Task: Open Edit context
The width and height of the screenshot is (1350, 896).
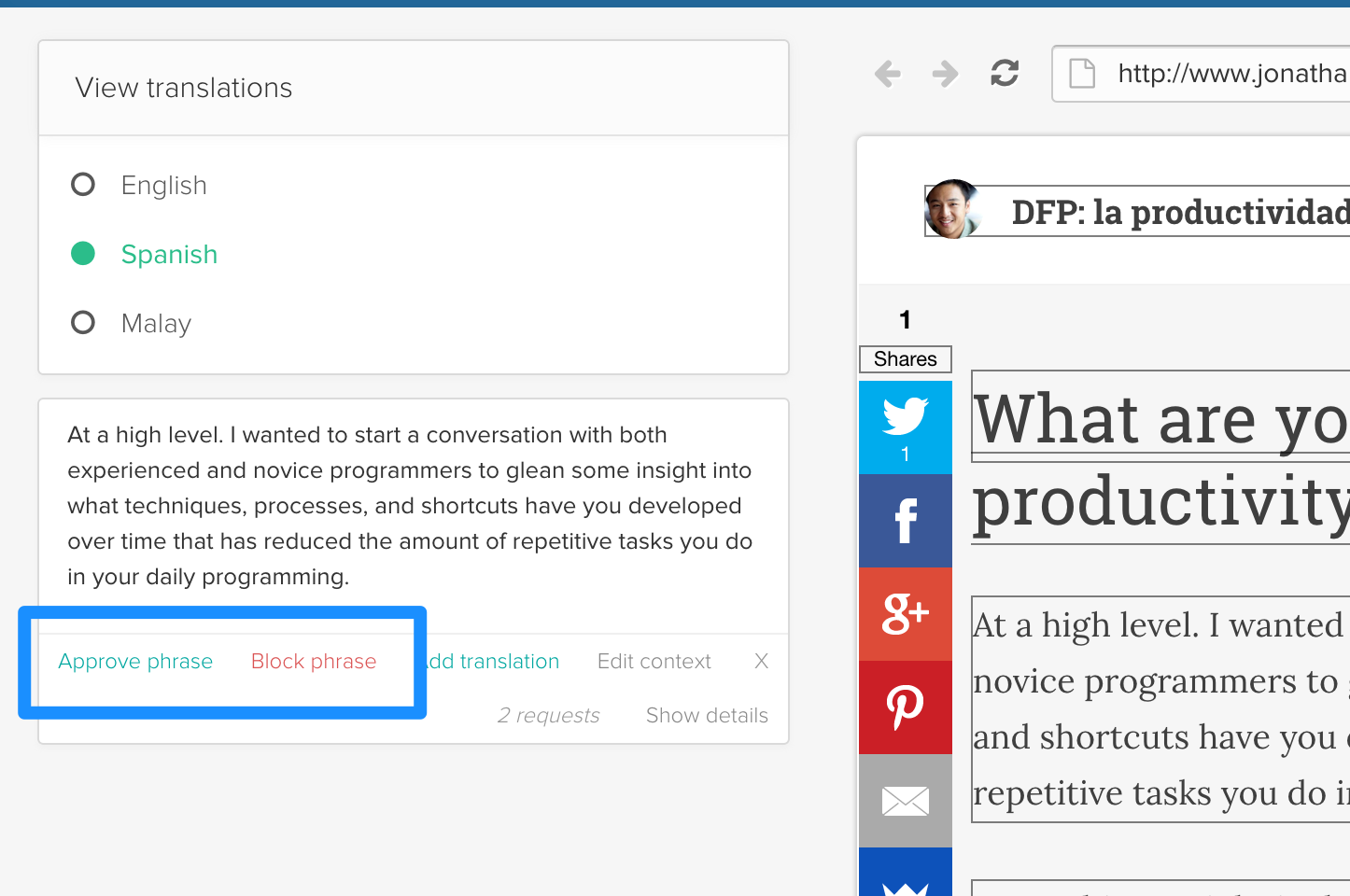Action: pyautogui.click(x=654, y=661)
